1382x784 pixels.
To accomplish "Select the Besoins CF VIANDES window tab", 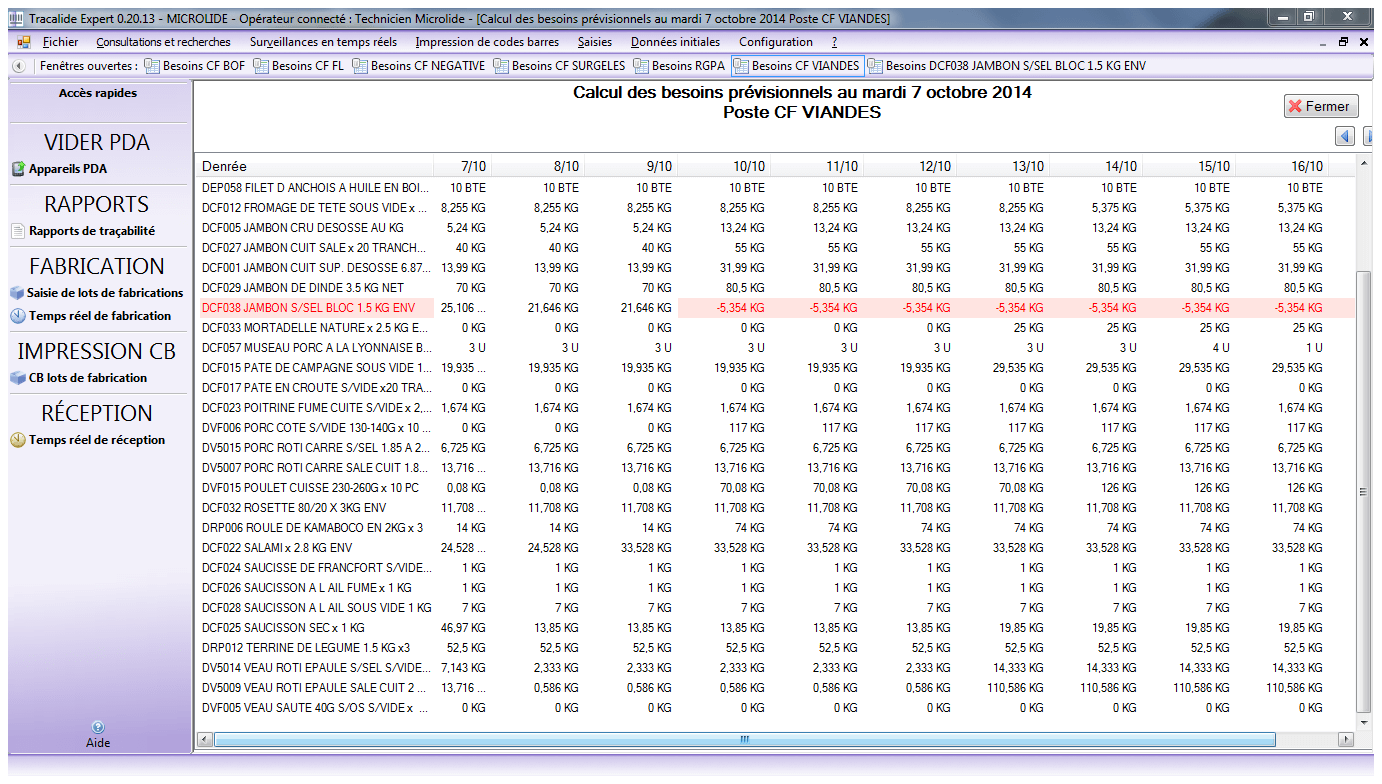I will [x=797, y=66].
